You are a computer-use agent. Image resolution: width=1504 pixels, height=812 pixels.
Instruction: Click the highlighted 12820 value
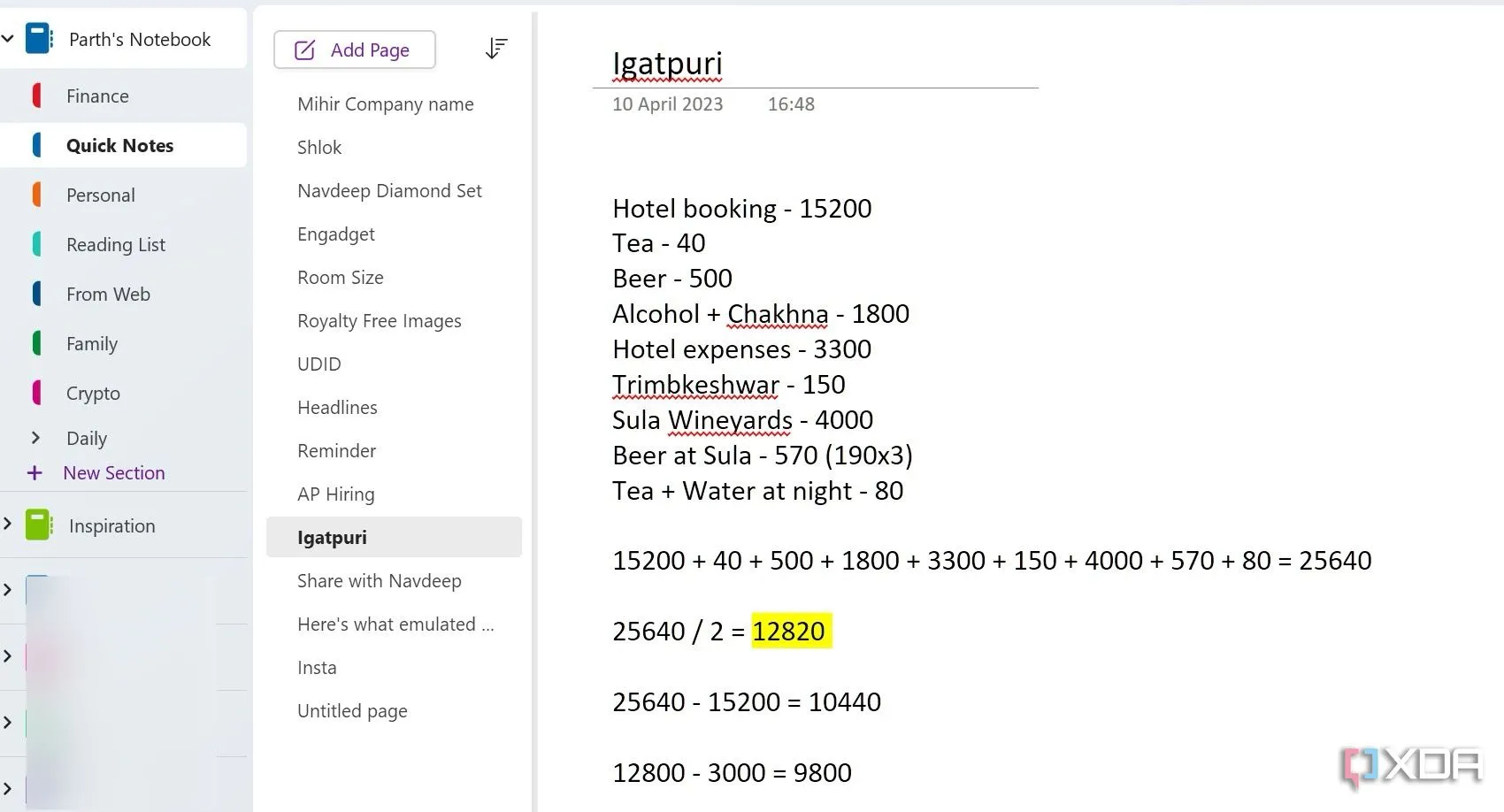coord(791,632)
